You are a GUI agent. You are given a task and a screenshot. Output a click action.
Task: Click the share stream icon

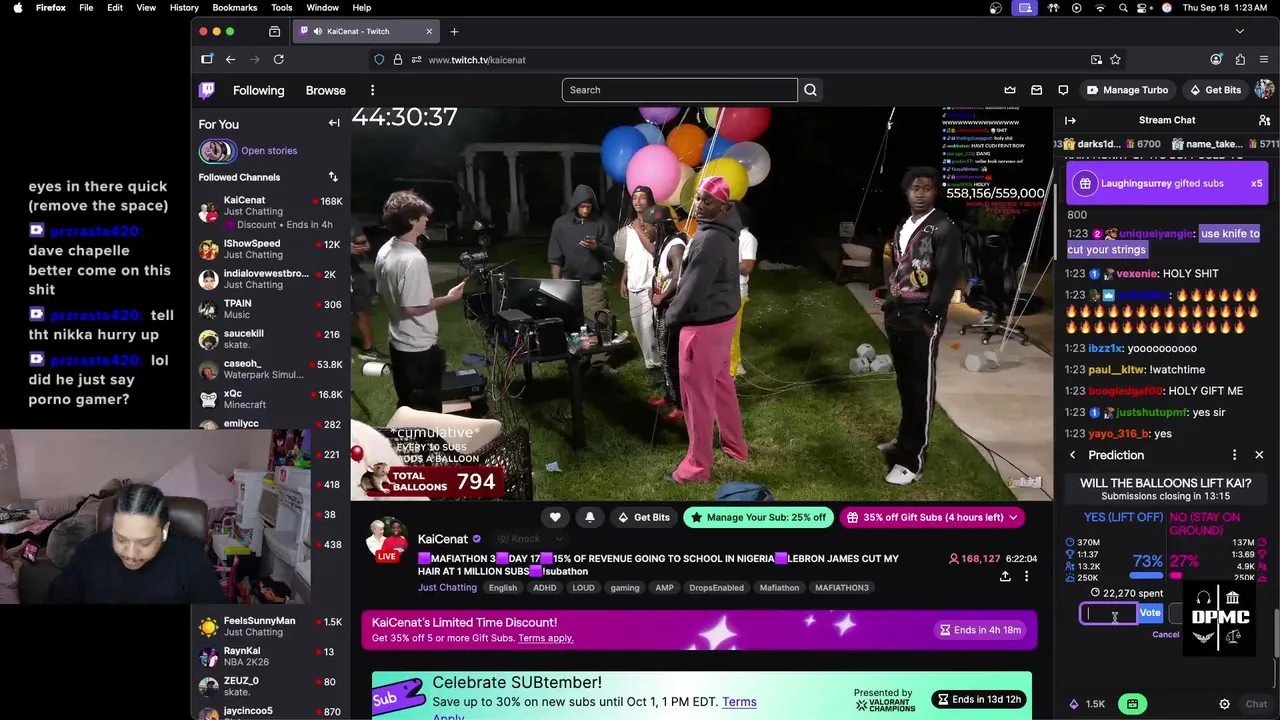1005,576
